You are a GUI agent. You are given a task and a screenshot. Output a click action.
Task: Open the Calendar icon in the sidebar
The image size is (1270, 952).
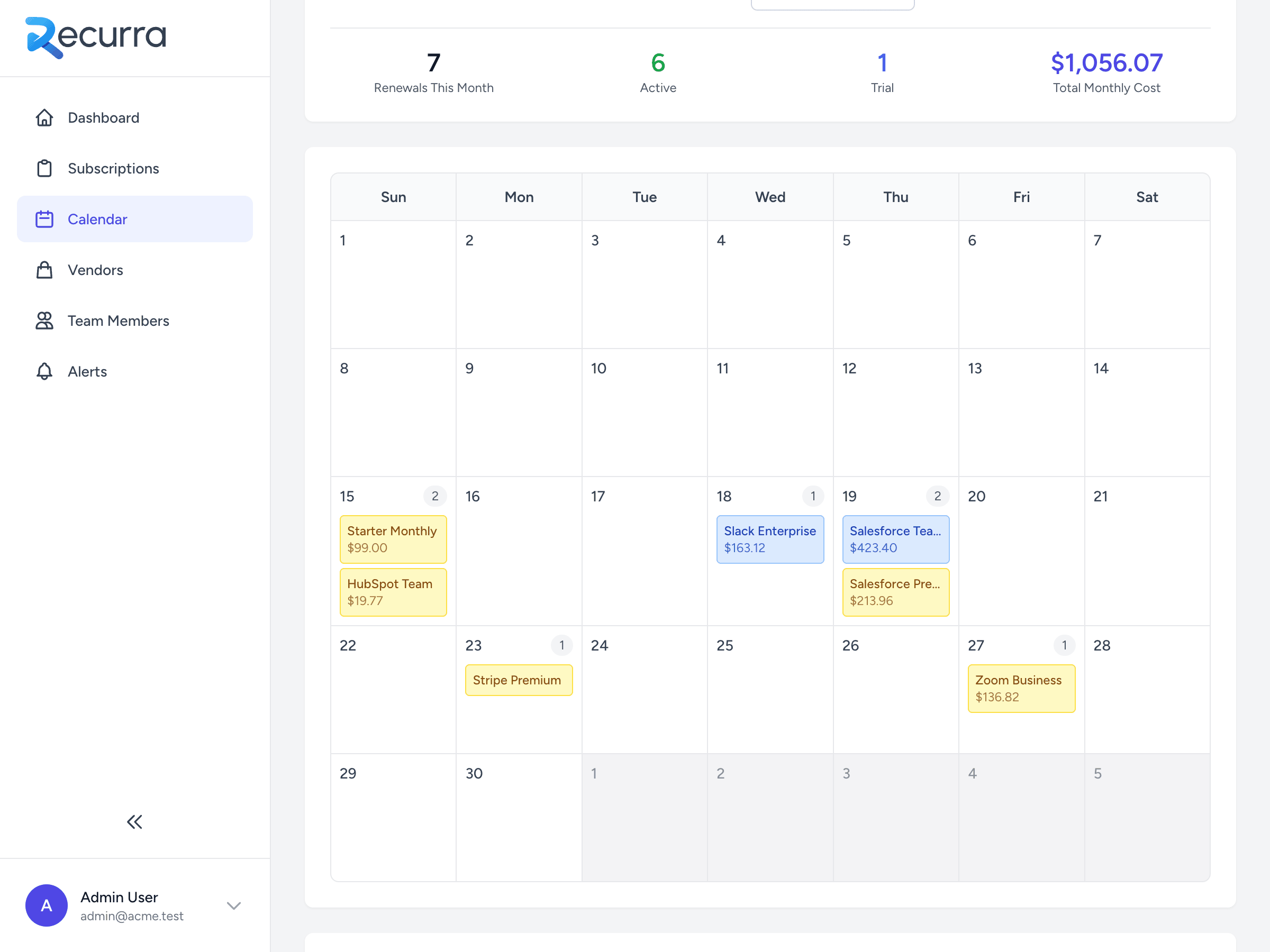pyautogui.click(x=45, y=218)
